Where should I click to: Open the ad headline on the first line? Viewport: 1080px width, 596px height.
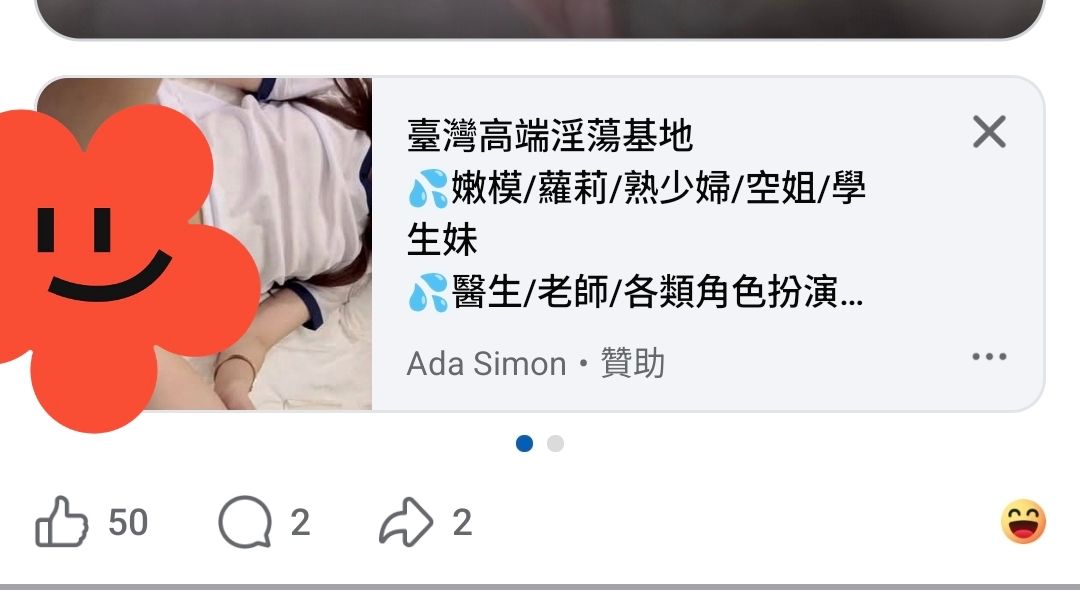coord(549,135)
